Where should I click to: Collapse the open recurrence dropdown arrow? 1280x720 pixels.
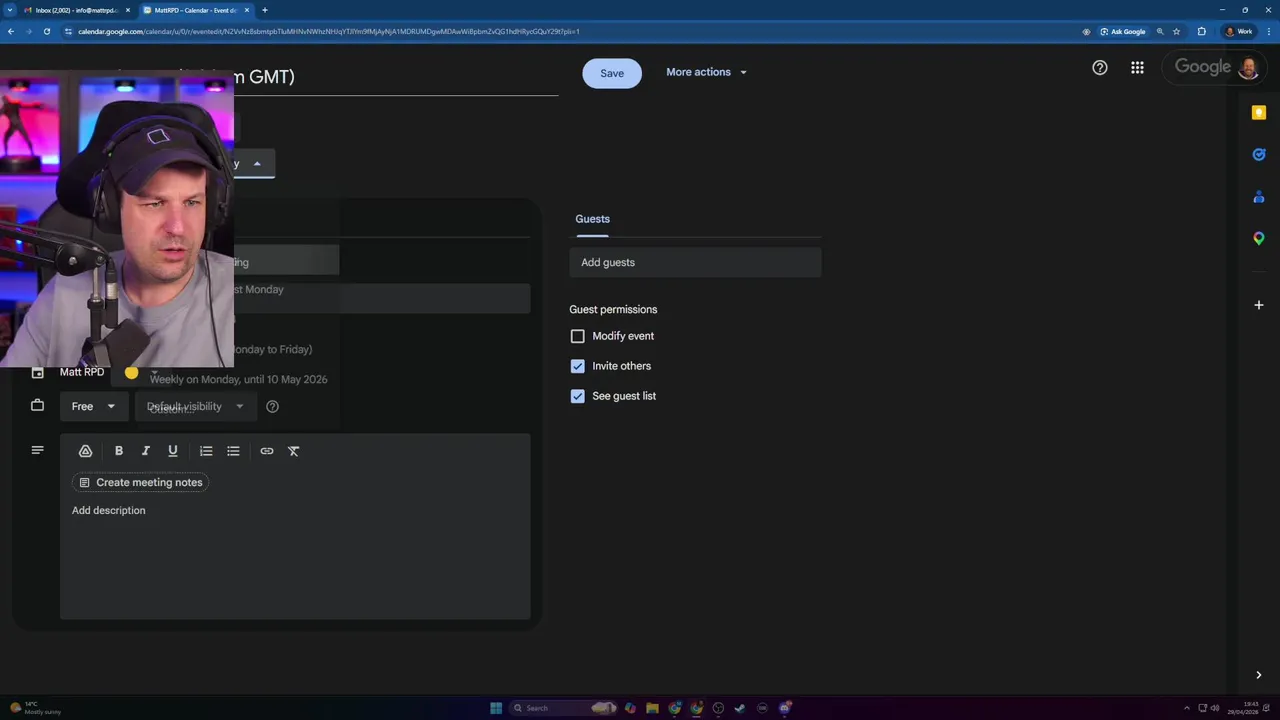pos(257,164)
